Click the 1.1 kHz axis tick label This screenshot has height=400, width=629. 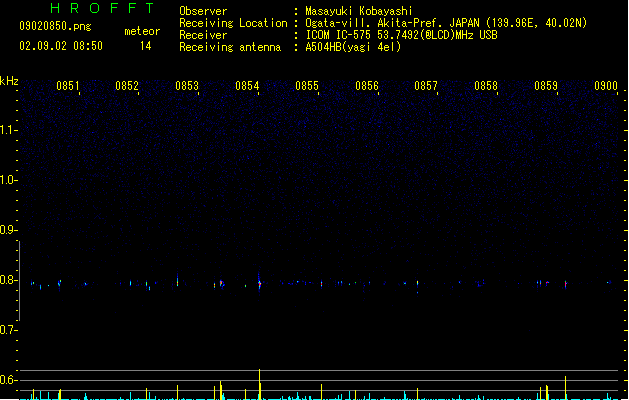point(8,130)
